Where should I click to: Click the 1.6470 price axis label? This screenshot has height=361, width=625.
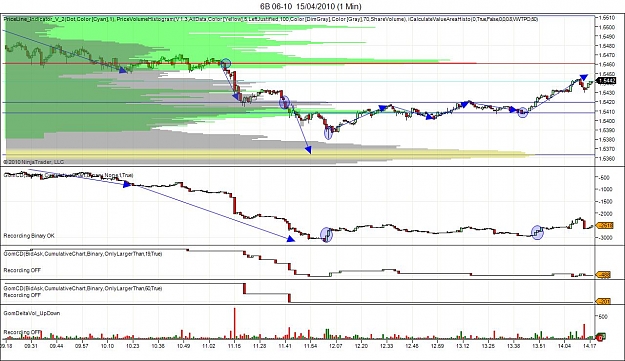click(x=607, y=55)
